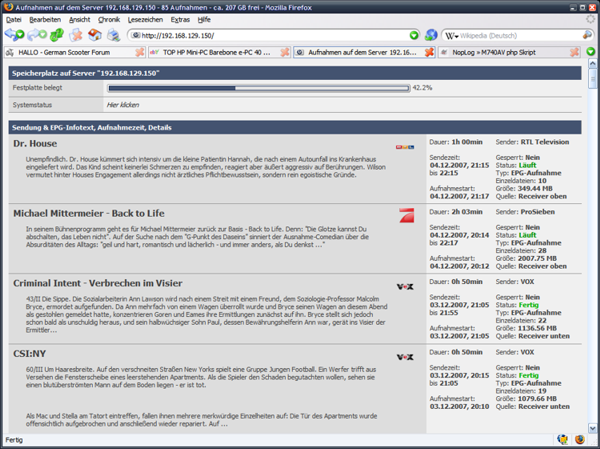Open the Wikipedia search engine dropdown
The width and height of the screenshot is (600, 449).
click(x=452, y=36)
